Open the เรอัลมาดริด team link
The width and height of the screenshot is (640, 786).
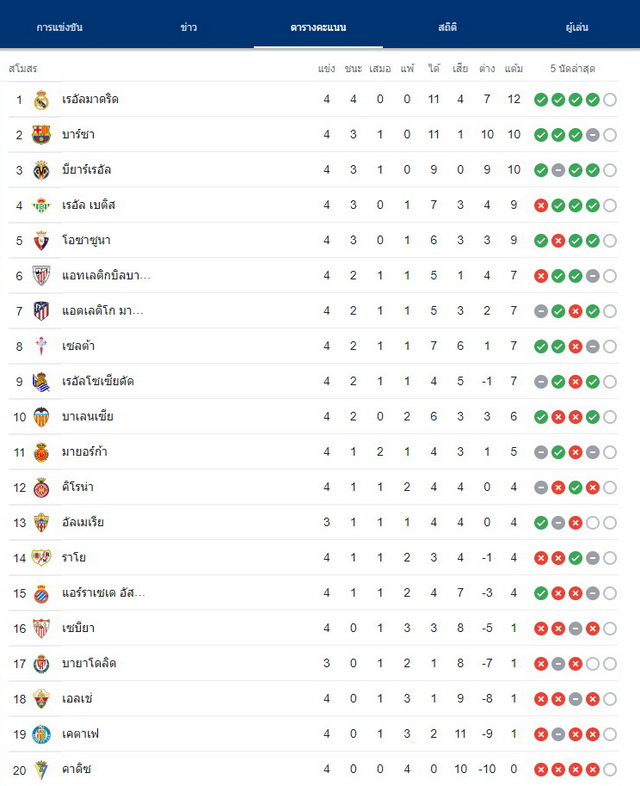tap(90, 99)
